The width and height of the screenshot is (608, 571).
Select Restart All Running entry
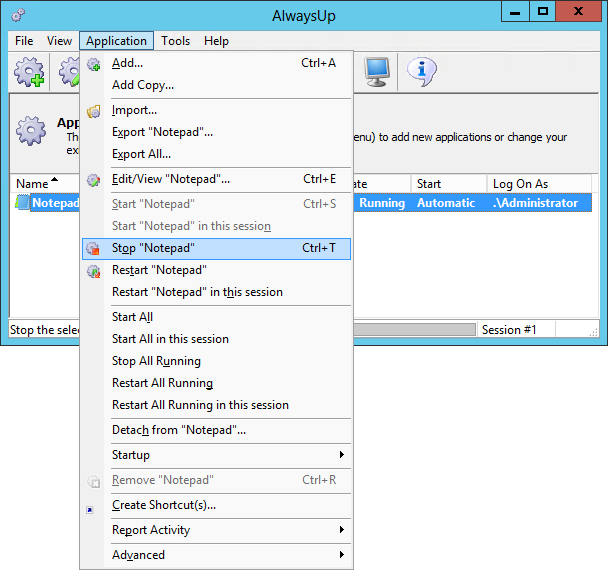216,383
